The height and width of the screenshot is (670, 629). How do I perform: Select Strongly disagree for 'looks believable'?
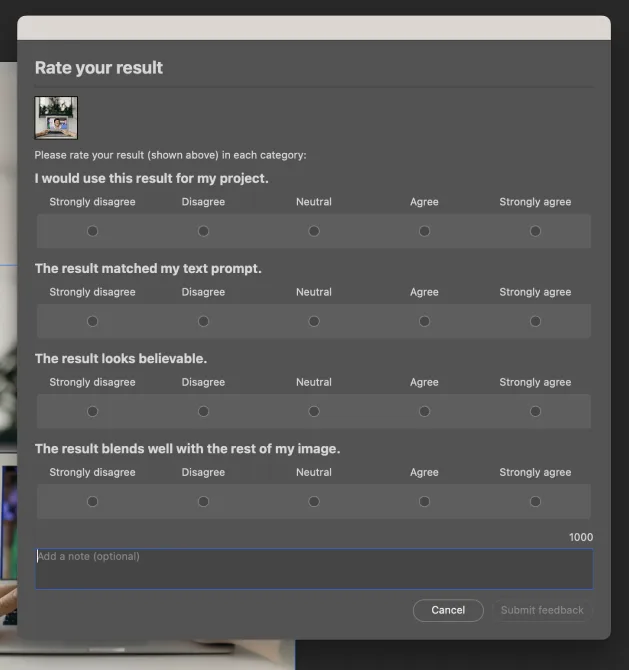point(92,411)
